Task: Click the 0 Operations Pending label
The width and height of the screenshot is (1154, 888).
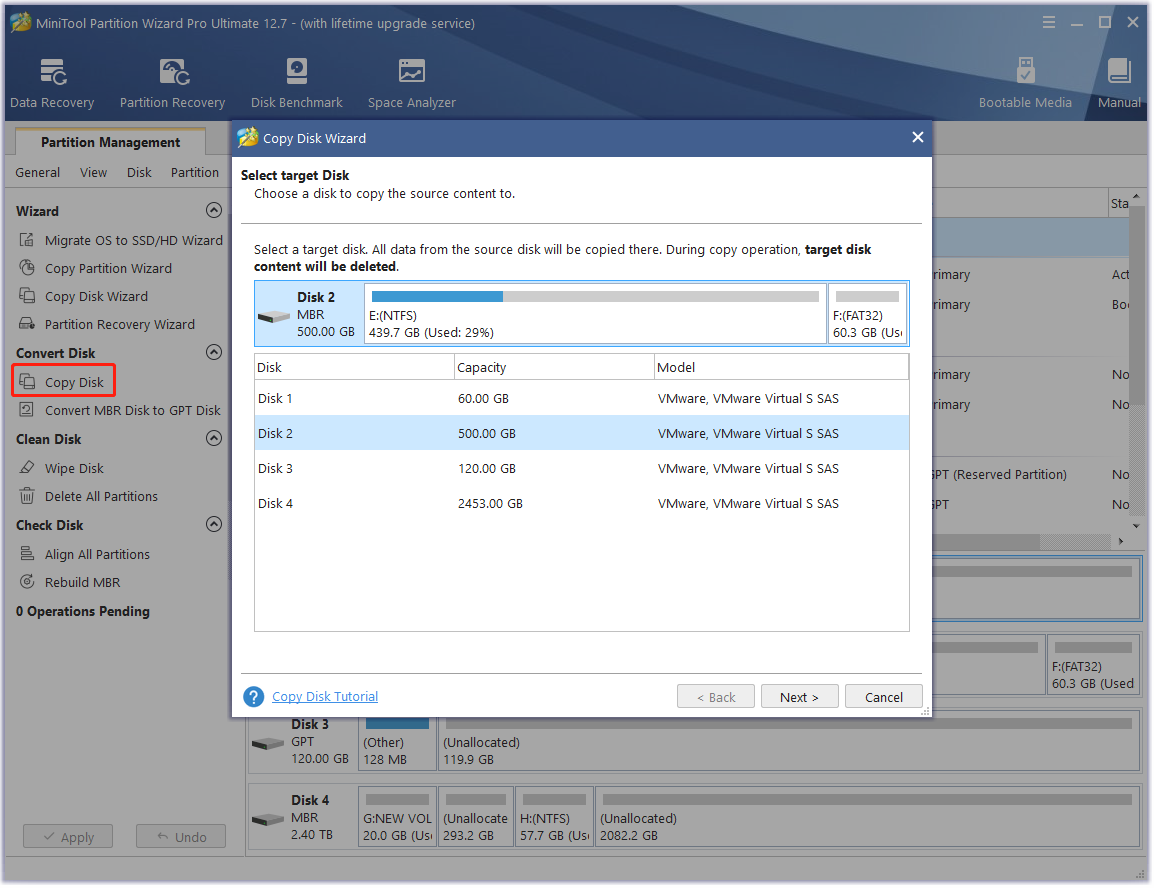Action: coord(82,611)
